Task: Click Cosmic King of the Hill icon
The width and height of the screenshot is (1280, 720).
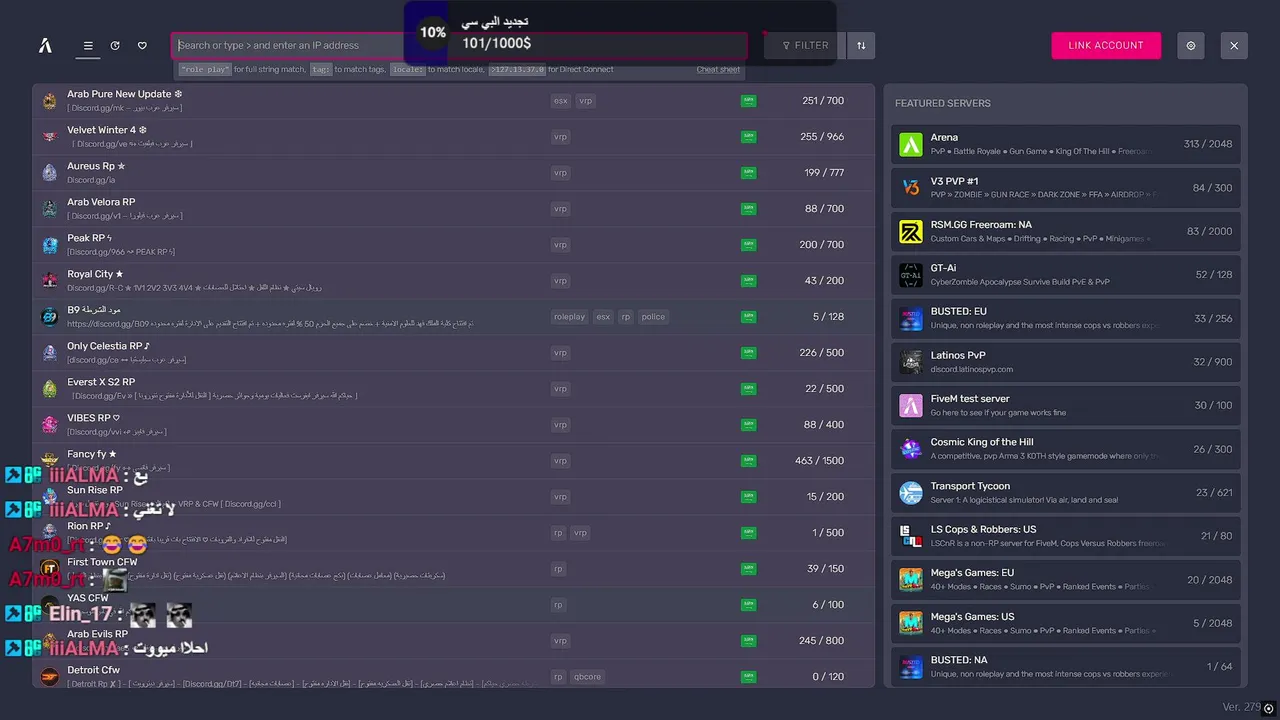Action: [x=911, y=449]
